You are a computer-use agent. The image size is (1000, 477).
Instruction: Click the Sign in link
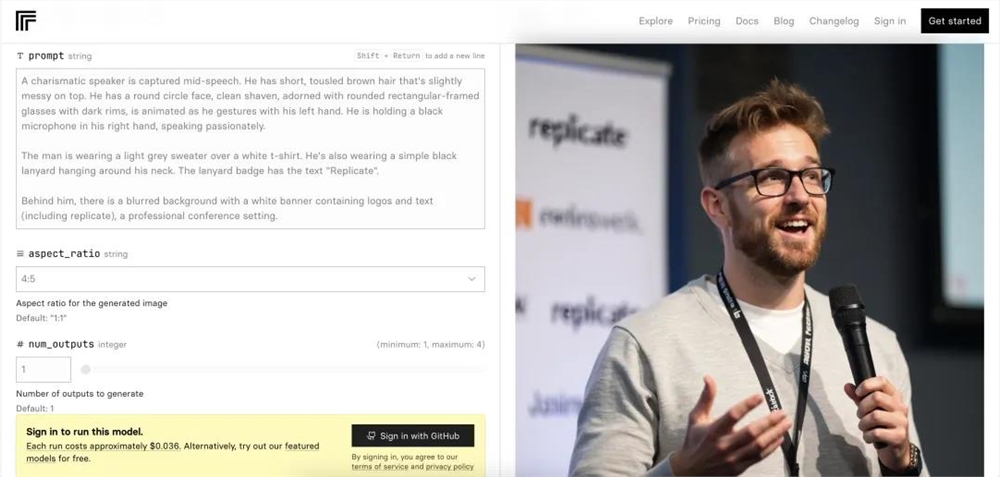(x=890, y=21)
